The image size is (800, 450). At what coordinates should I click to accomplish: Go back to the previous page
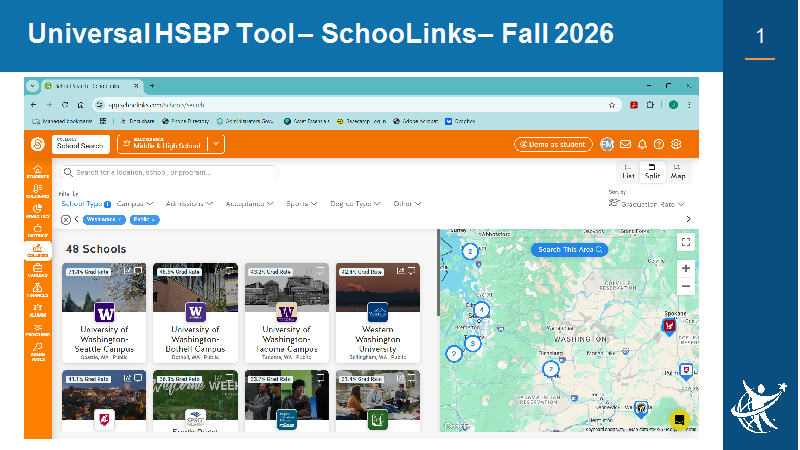(34, 105)
